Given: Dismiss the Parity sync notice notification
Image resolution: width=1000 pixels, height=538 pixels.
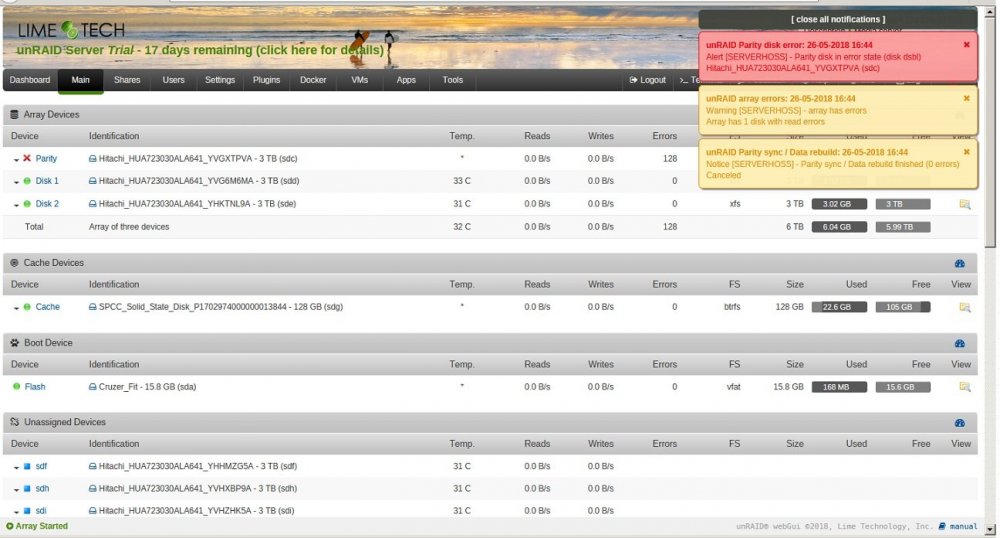Looking at the screenshot, I should 966,152.
